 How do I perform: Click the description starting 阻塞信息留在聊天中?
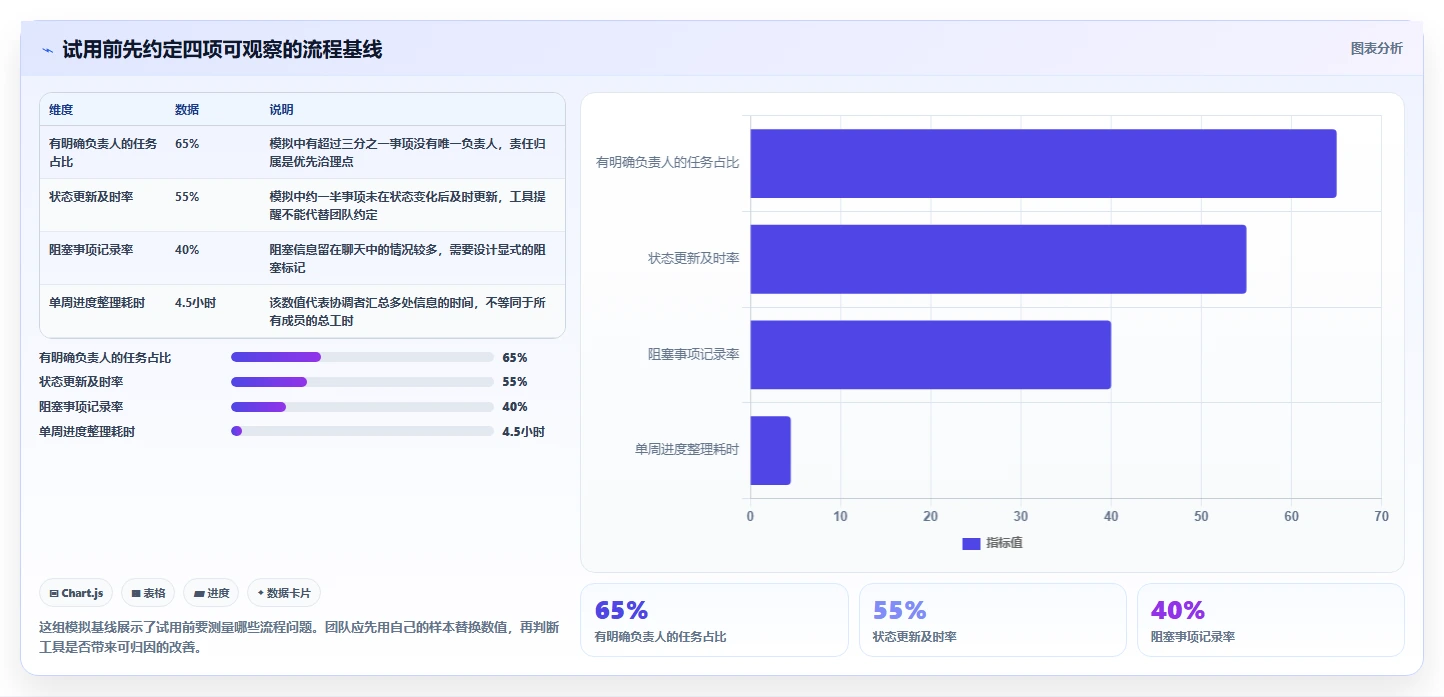click(x=408, y=259)
